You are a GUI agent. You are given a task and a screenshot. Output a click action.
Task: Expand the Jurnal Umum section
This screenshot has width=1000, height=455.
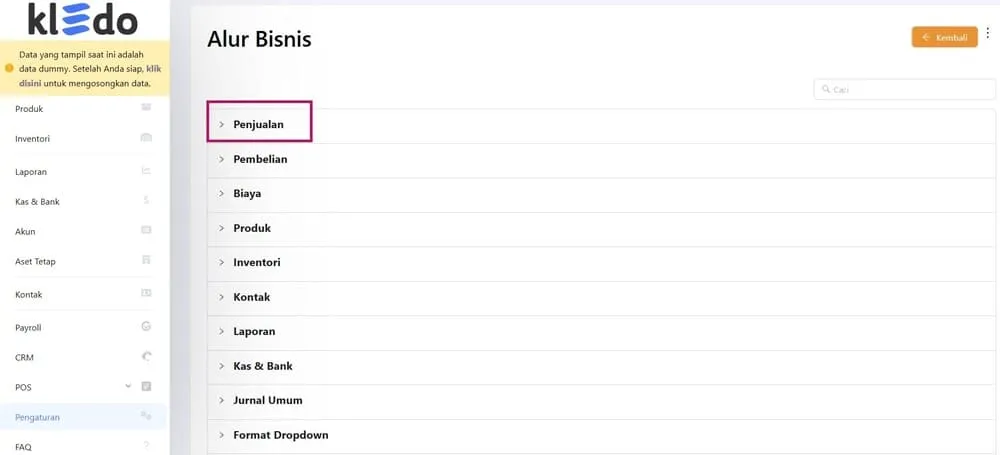coord(267,401)
